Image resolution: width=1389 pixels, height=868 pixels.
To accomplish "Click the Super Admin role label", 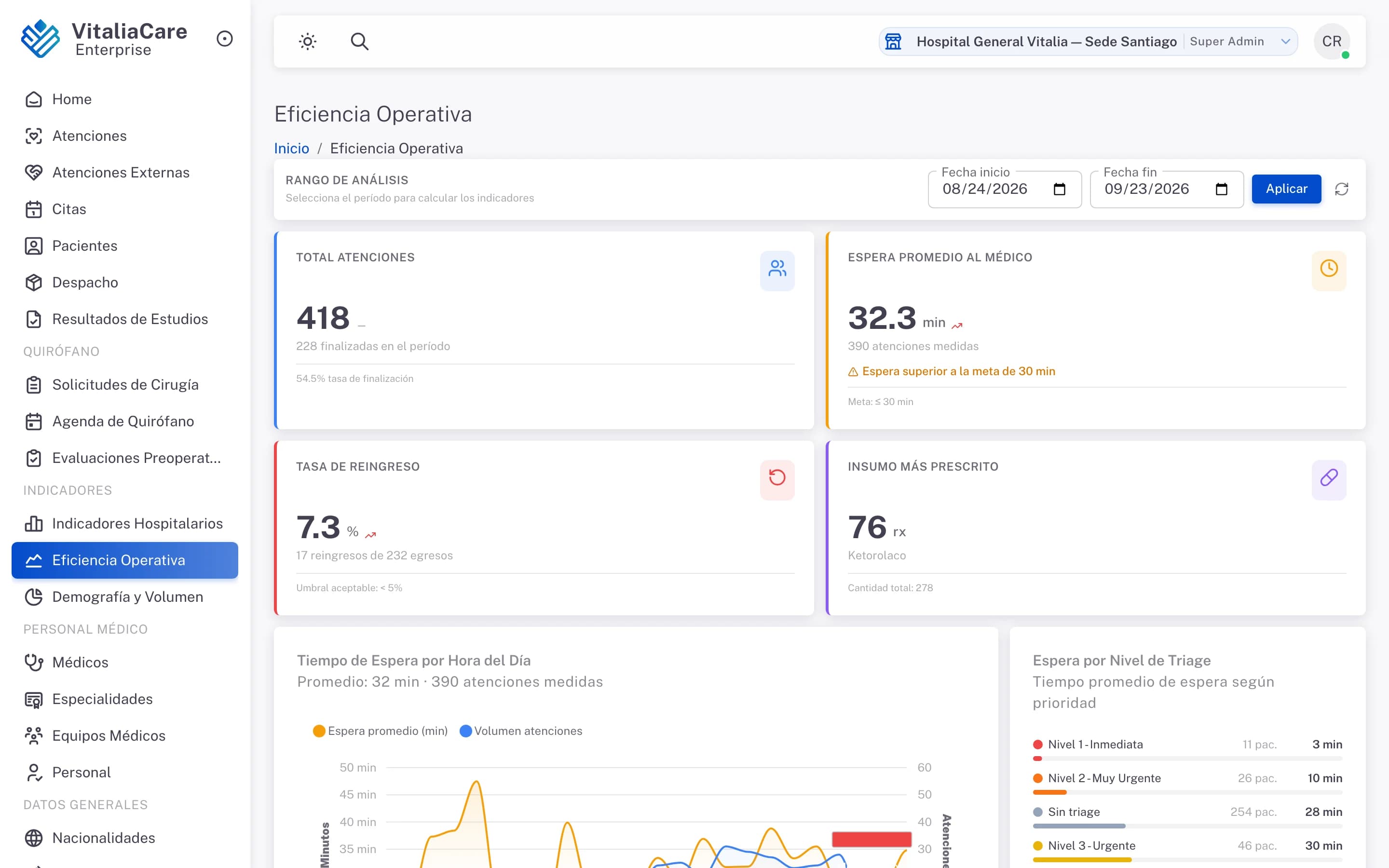I will pyautogui.click(x=1226, y=41).
